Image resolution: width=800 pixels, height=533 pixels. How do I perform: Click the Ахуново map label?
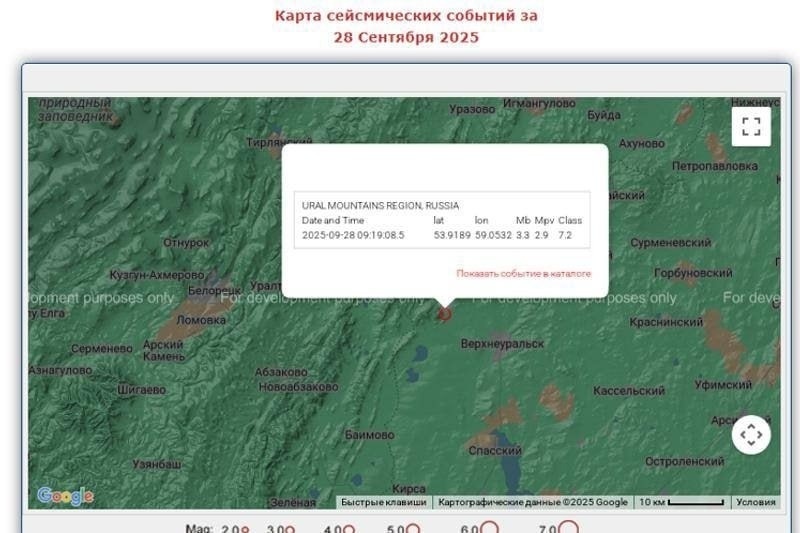tap(641, 144)
